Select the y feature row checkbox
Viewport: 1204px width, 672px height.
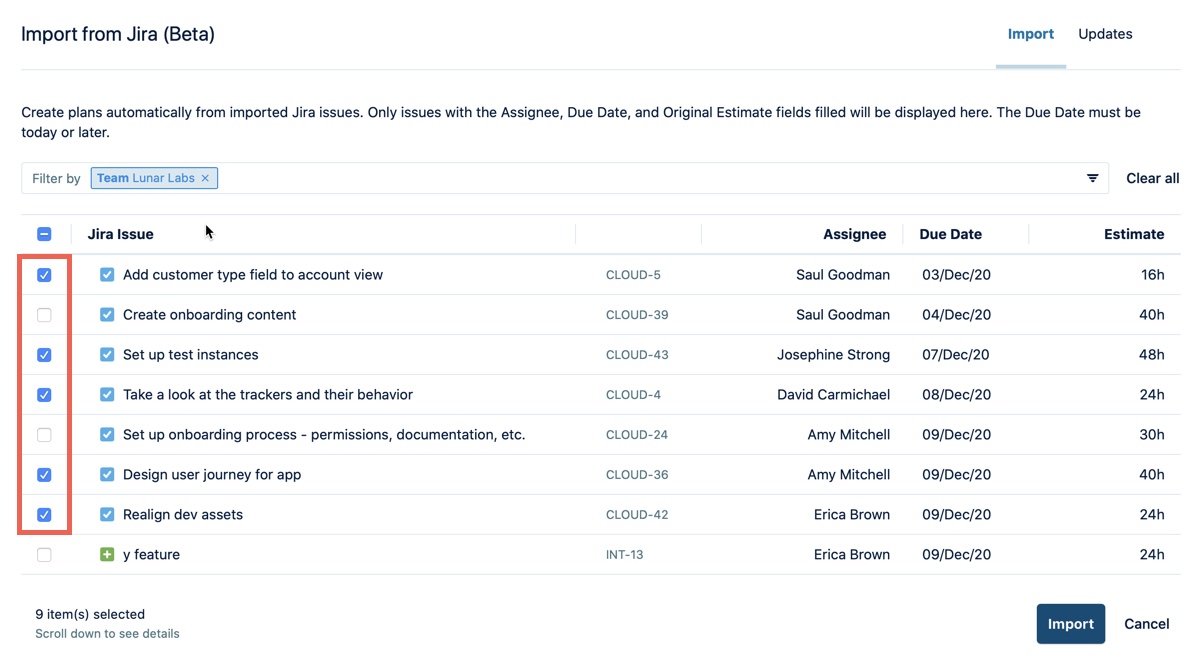44,555
